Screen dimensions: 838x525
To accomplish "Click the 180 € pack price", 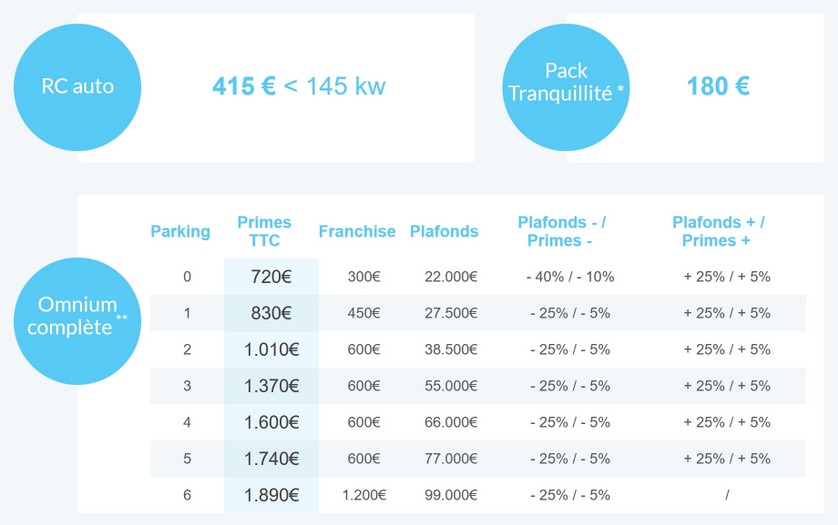I will pos(718,86).
